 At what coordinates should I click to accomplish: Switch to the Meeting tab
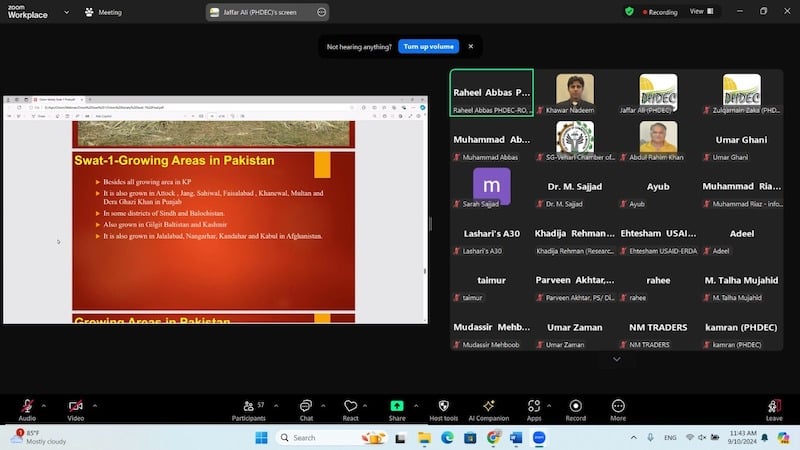click(103, 12)
